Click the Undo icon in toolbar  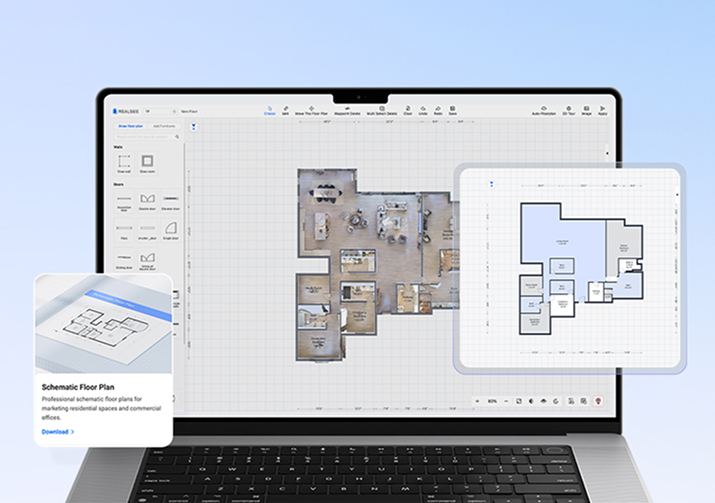(x=421, y=109)
